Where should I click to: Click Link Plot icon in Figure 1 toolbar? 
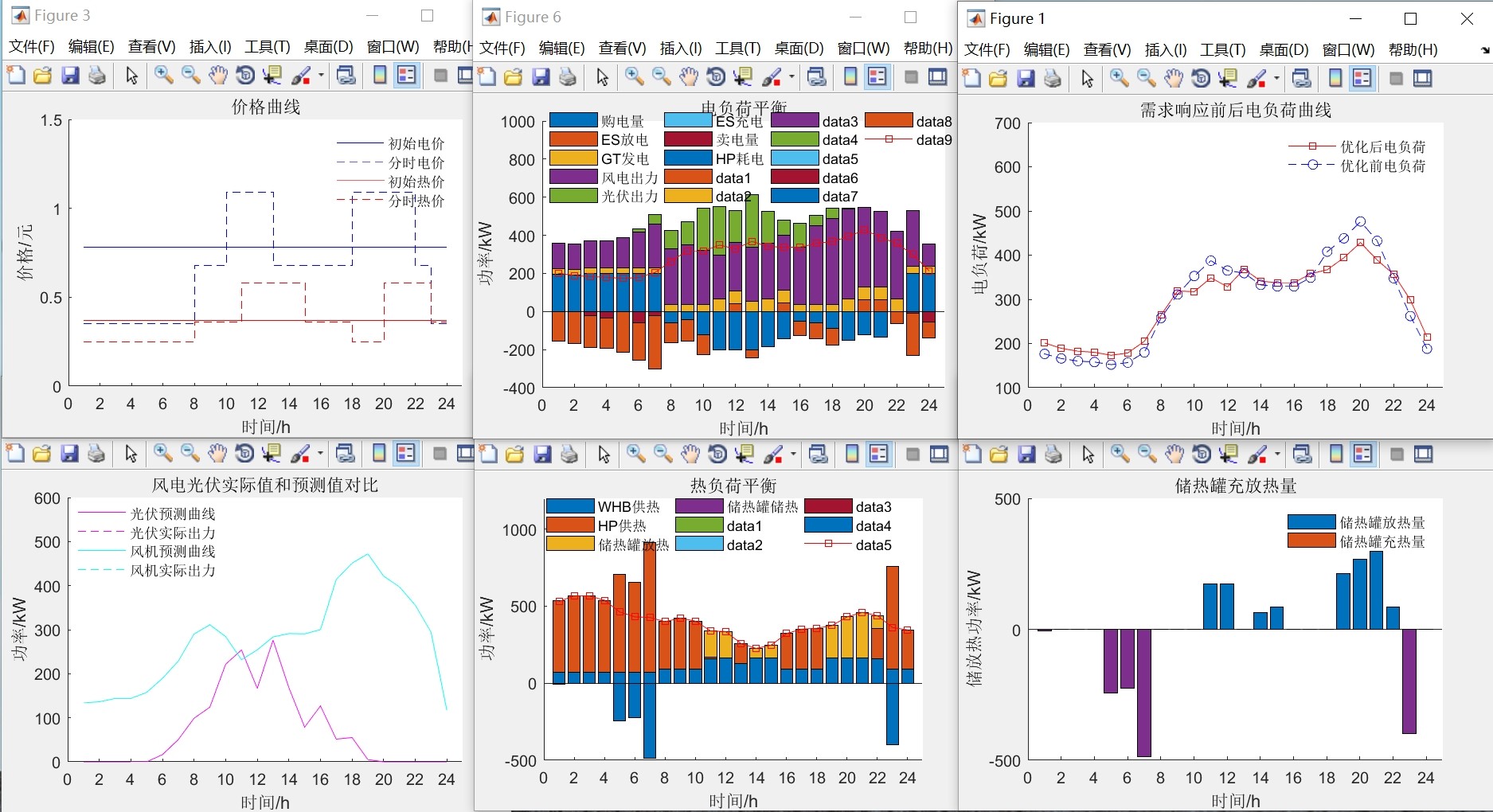click(1301, 78)
